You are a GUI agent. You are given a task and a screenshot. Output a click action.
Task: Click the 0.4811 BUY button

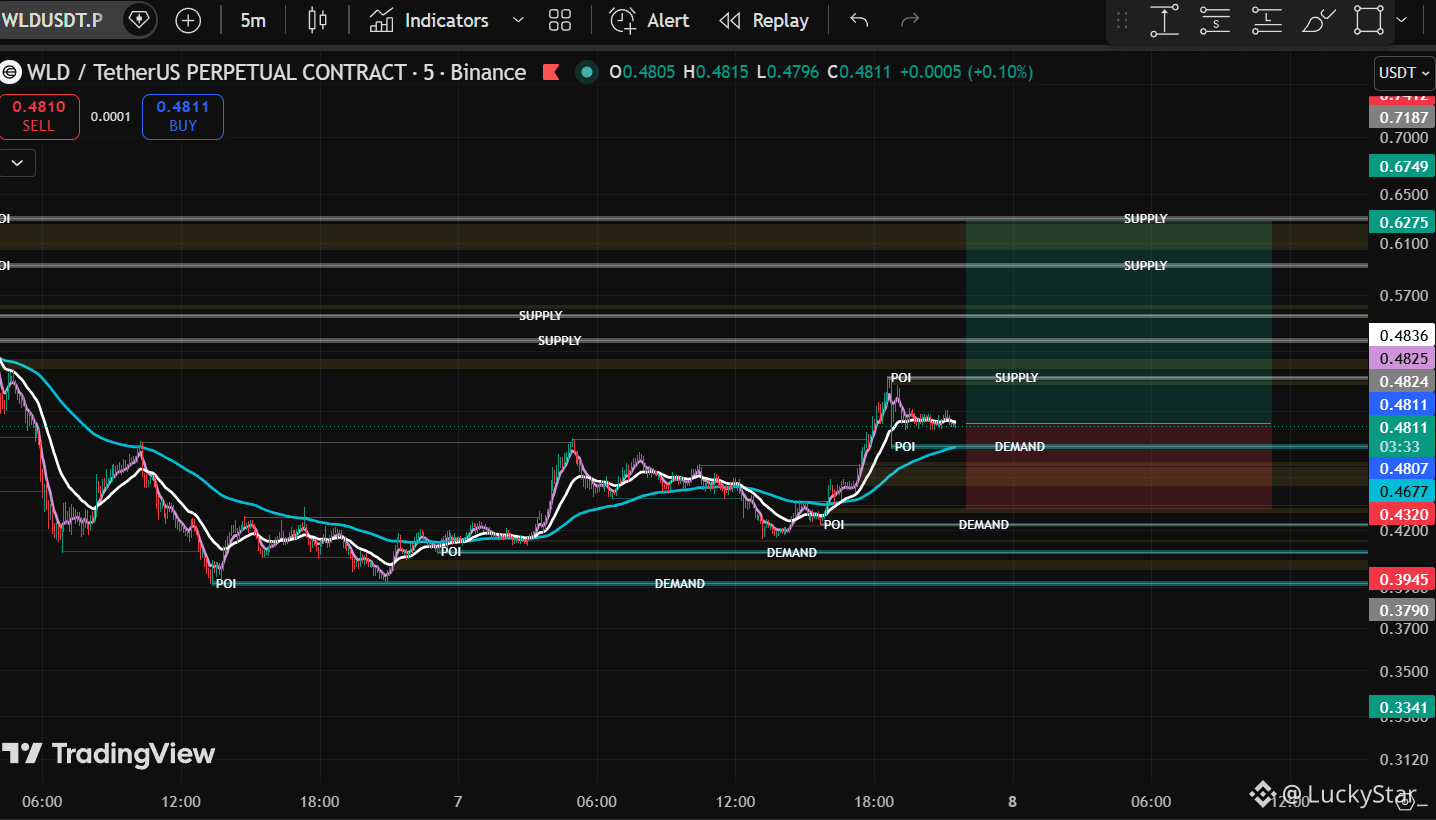click(183, 116)
